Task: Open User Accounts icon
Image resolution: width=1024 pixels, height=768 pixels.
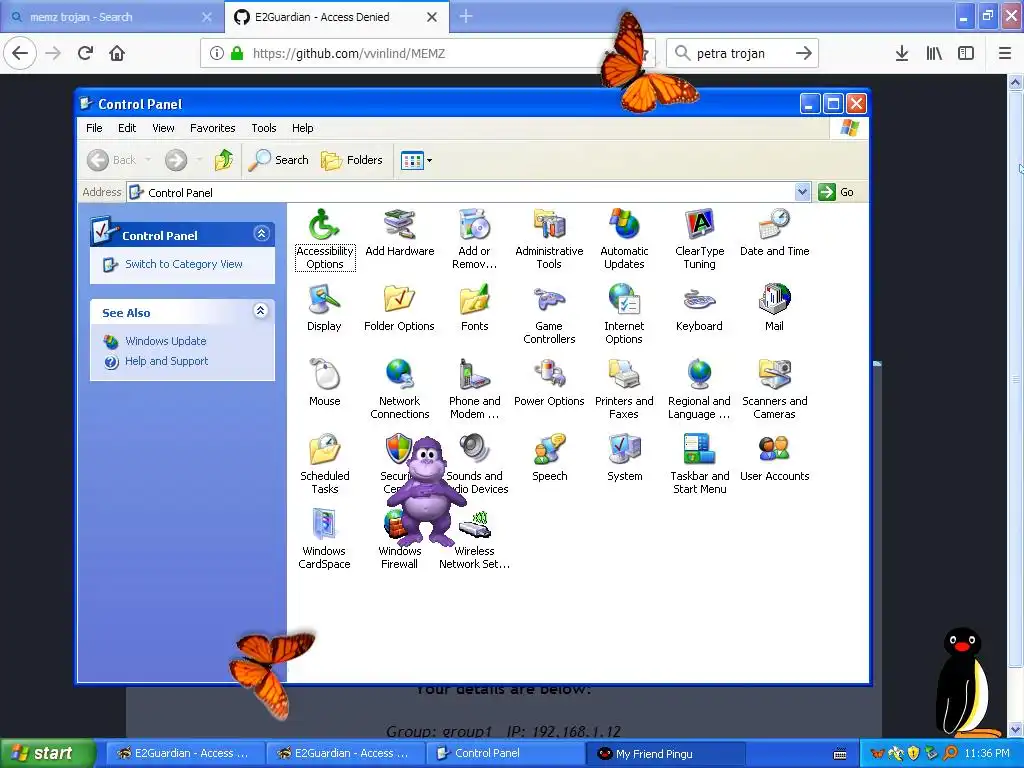Action: pyautogui.click(x=775, y=458)
